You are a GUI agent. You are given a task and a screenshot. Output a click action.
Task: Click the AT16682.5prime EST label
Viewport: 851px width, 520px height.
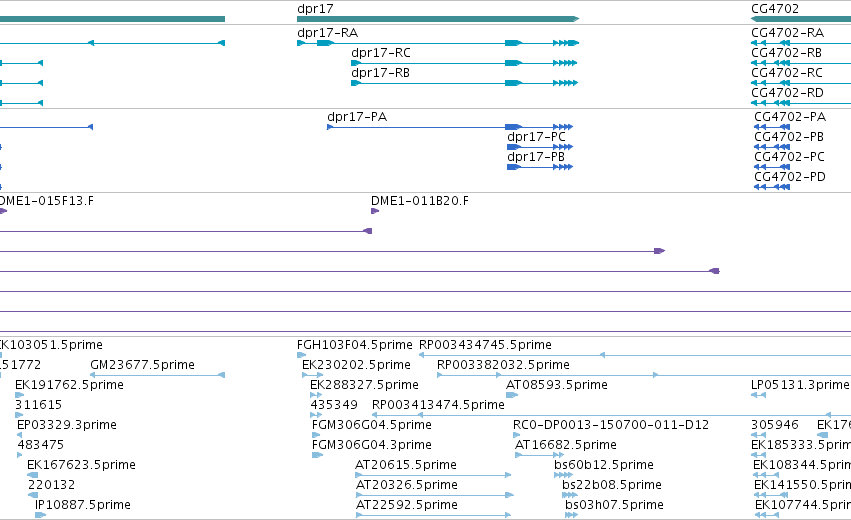click(x=566, y=445)
